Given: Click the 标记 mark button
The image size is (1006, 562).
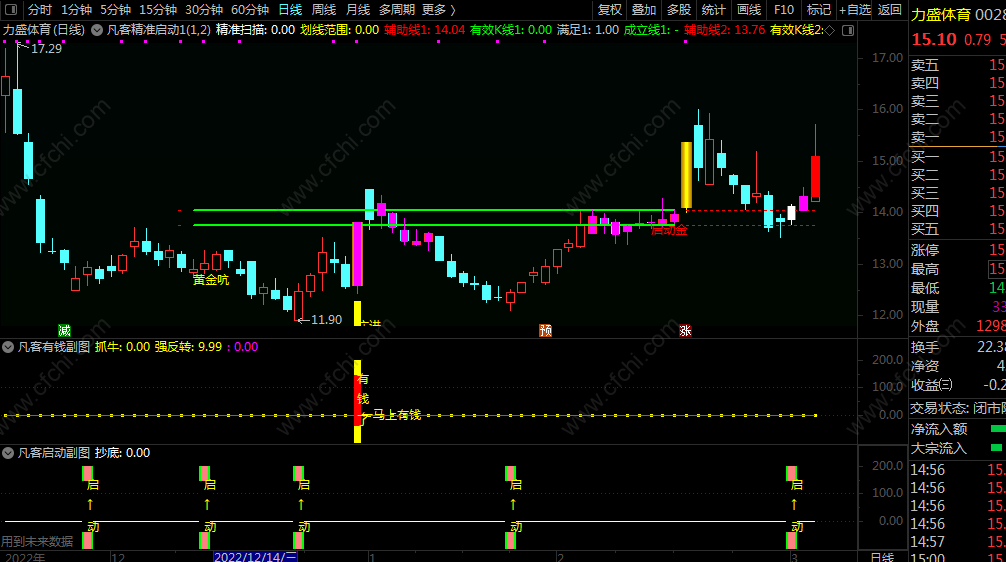Looking at the screenshot, I should pos(819,10).
